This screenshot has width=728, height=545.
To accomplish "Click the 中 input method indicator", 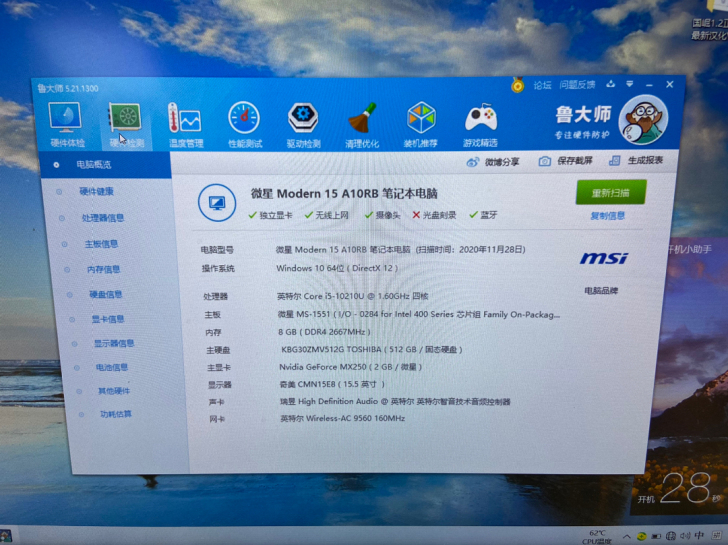I will pos(700,535).
